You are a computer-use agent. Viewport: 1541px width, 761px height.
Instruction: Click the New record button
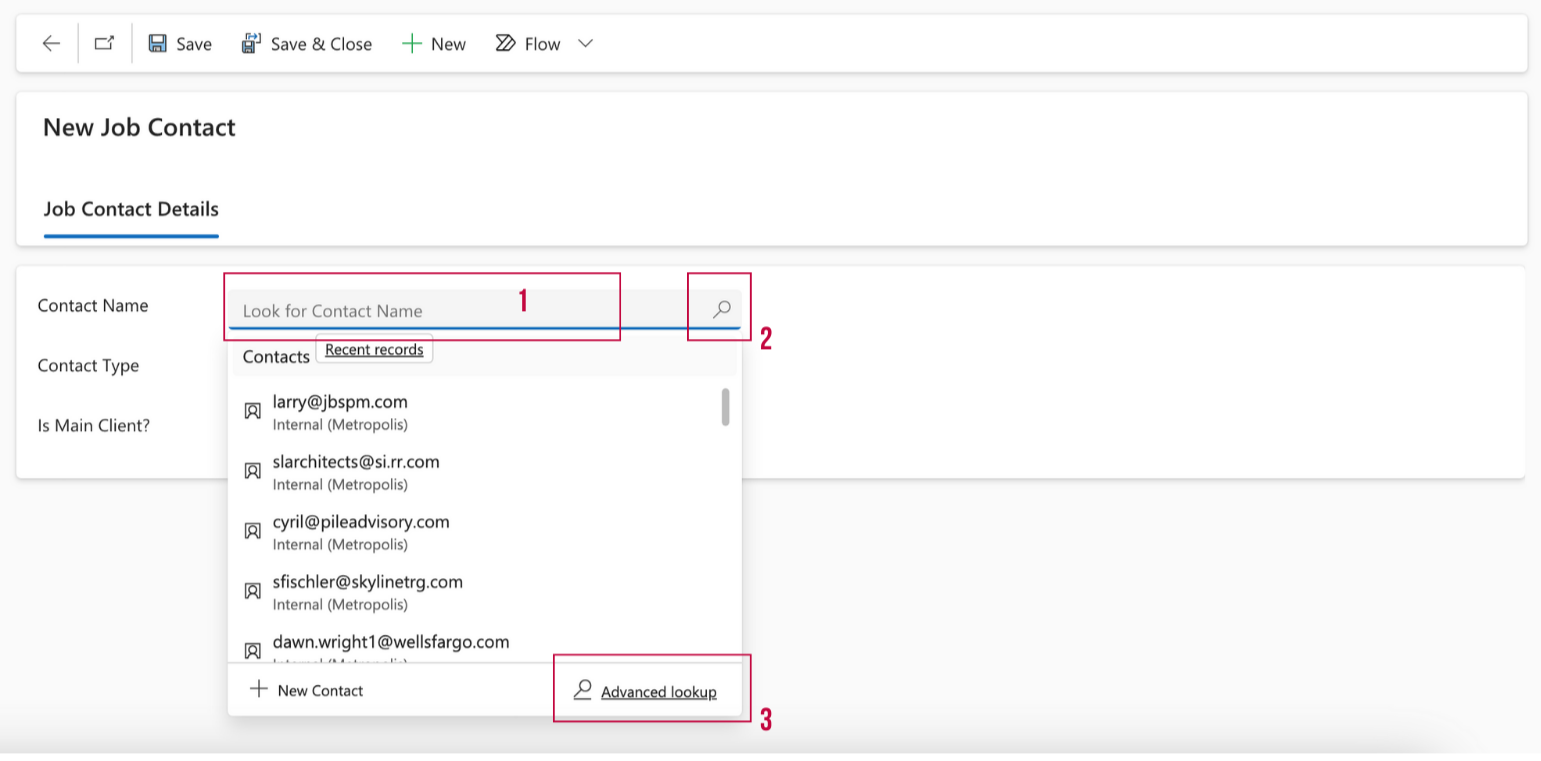point(434,44)
